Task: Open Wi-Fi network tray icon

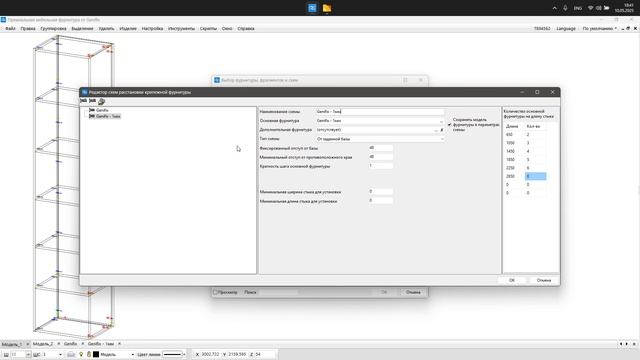Action: click(590, 8)
